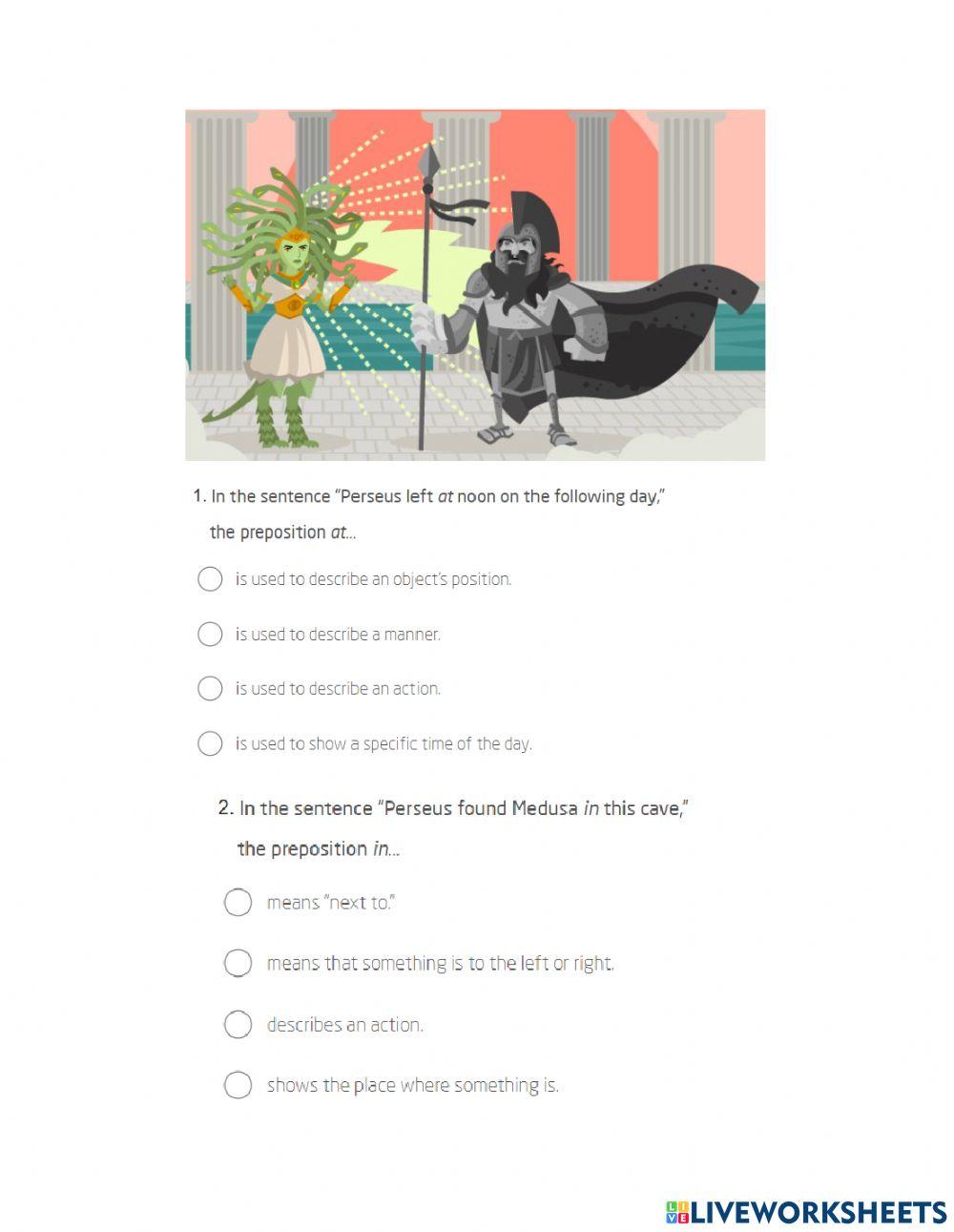Mark the "is used to describe an action" radio
The image size is (954, 1232).
coord(210,688)
